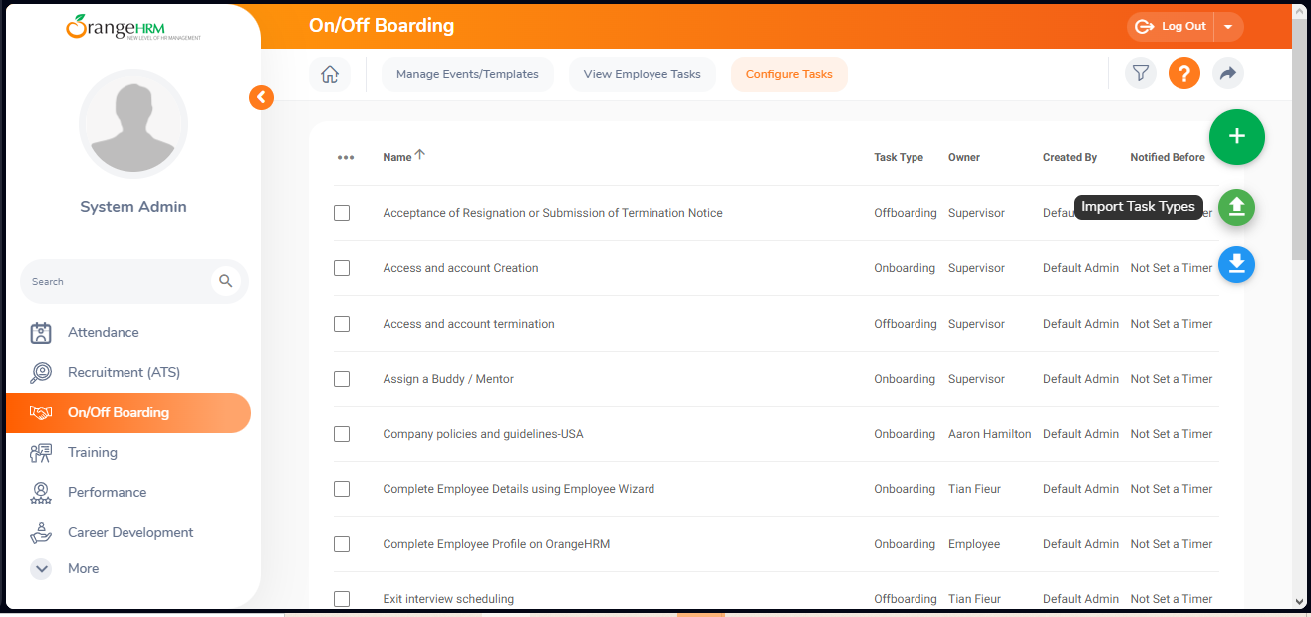Screen dimensions: 1311x617
Task: Open the Career Development menu item
Action: point(131,533)
